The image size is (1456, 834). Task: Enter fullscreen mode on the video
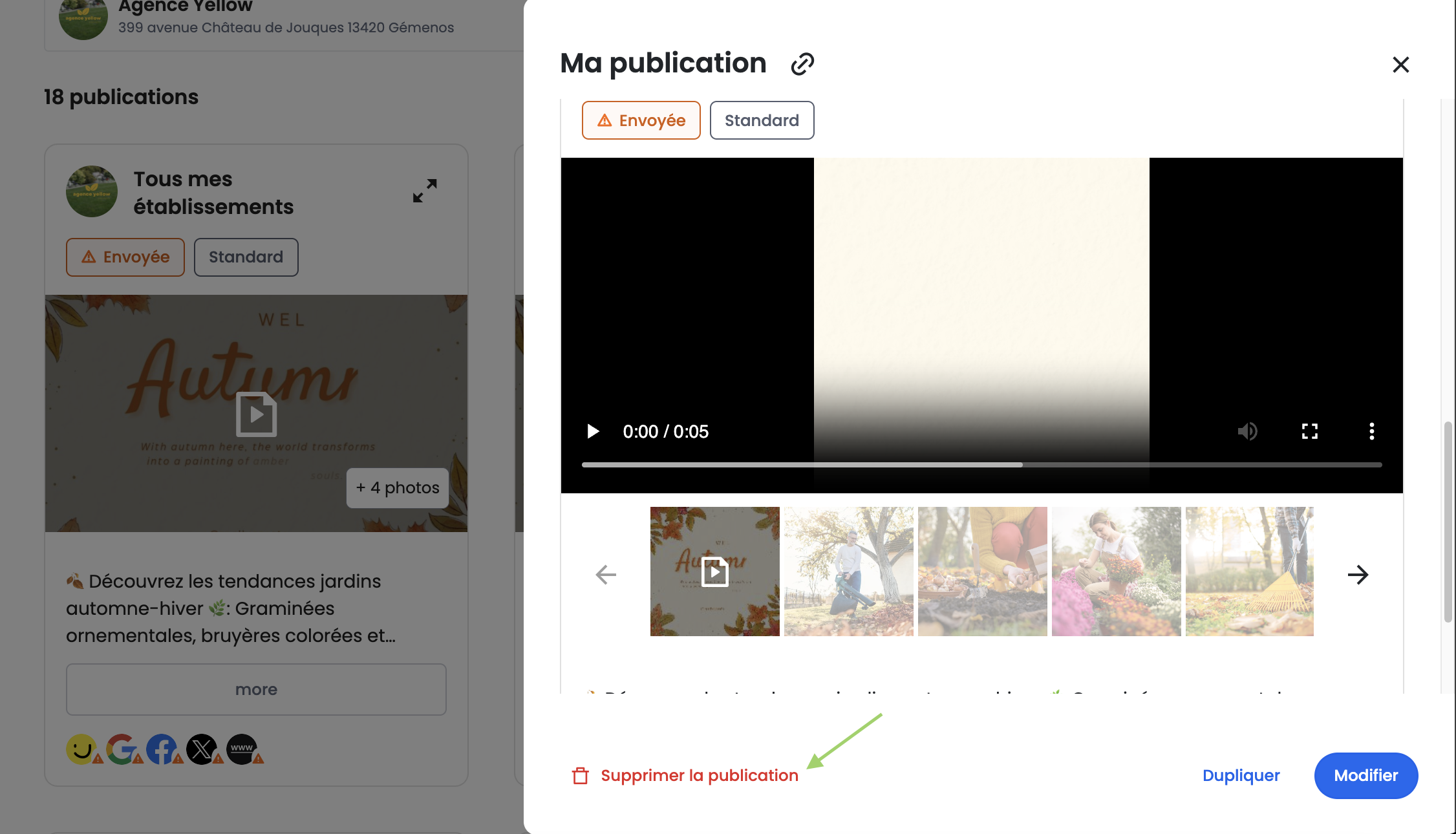coord(1309,431)
